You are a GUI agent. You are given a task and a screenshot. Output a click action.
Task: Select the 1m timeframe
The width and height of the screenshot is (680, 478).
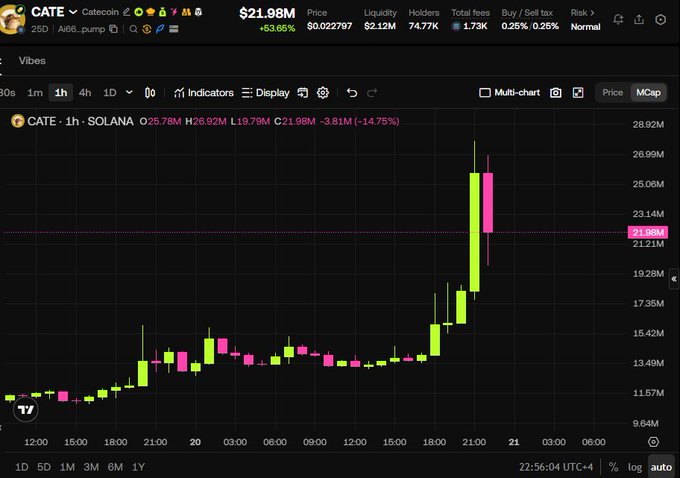[x=35, y=92]
